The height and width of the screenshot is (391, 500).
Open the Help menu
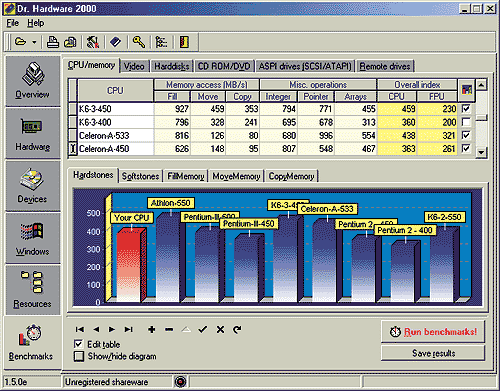click(35, 23)
